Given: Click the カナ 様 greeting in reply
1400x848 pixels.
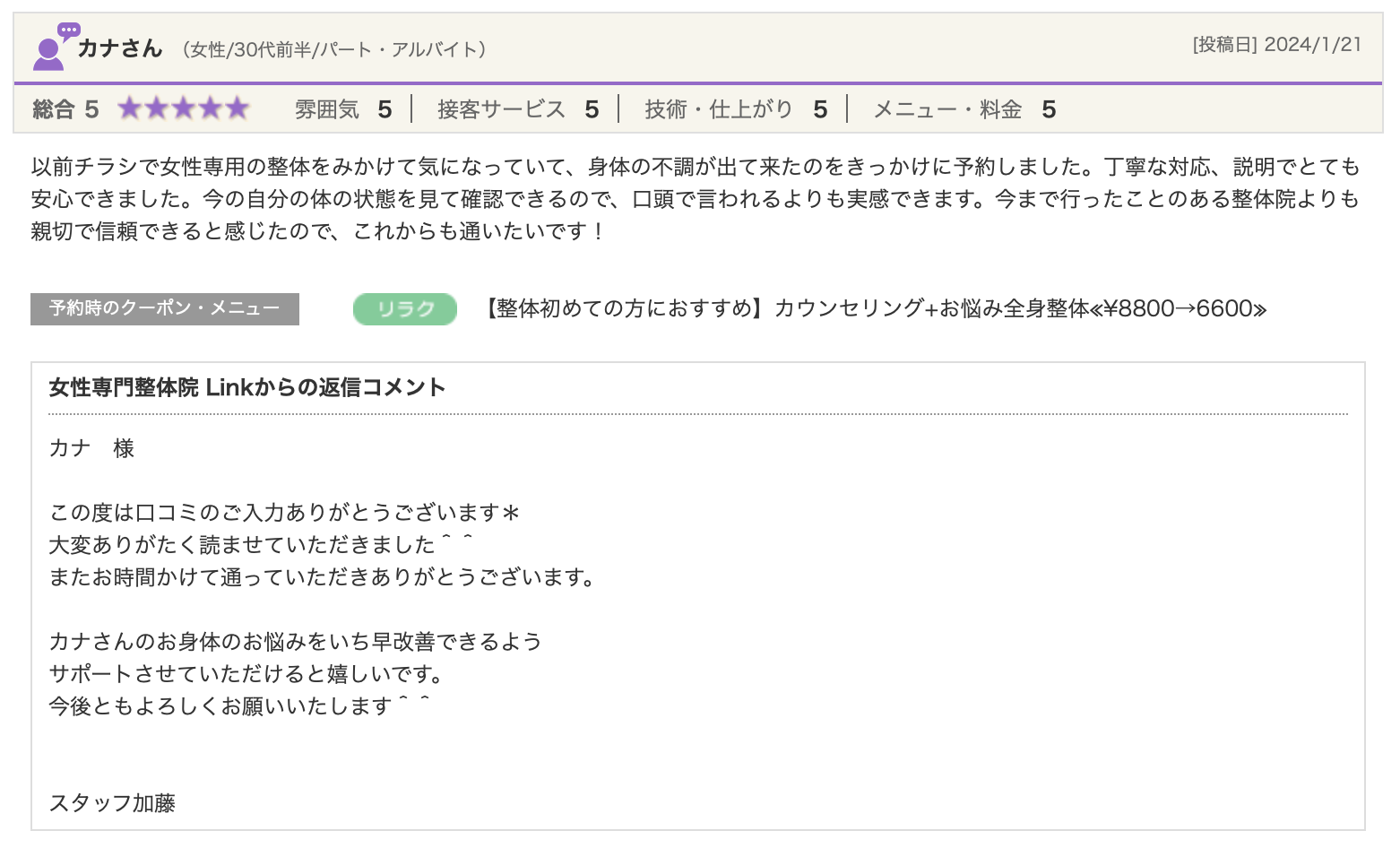Looking at the screenshot, I should 91,448.
